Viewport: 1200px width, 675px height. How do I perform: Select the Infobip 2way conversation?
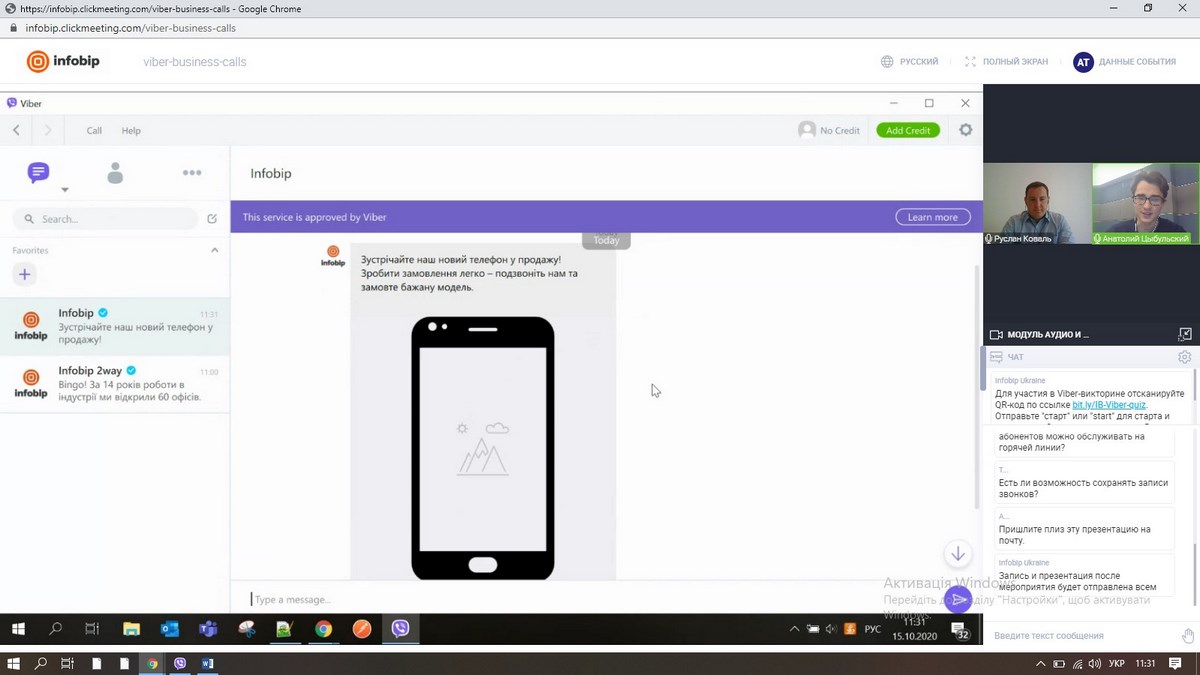pos(115,383)
